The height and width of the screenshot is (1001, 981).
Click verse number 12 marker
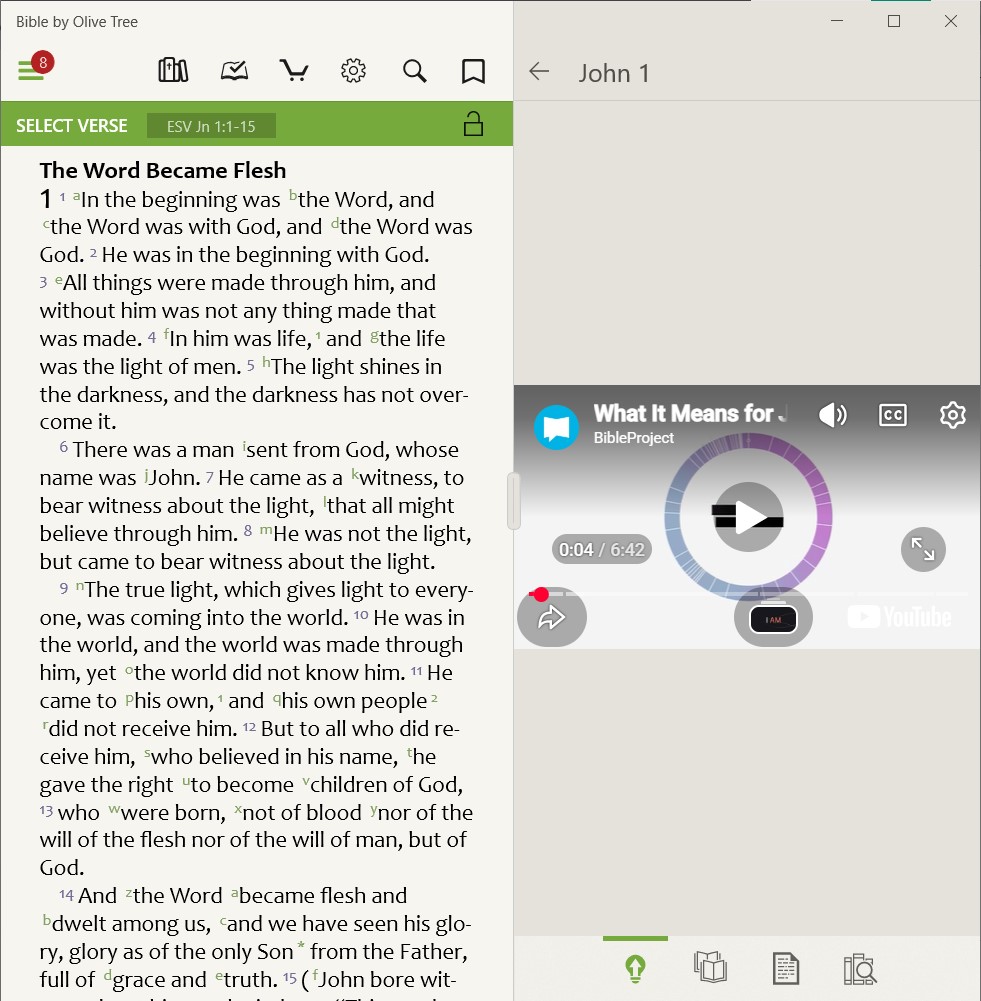point(250,727)
